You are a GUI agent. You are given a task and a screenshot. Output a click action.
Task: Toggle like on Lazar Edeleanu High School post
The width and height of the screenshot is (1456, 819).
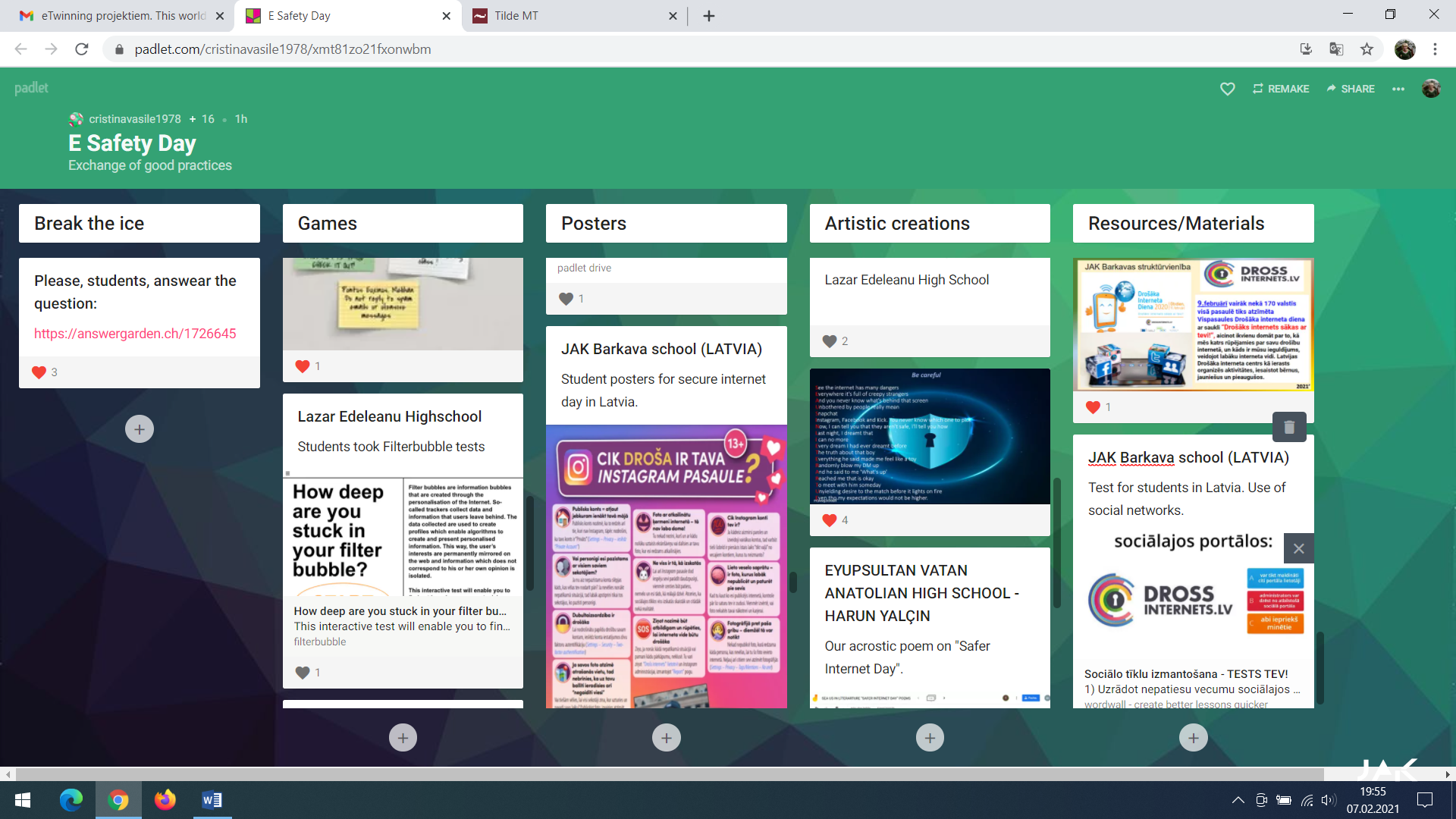click(830, 341)
